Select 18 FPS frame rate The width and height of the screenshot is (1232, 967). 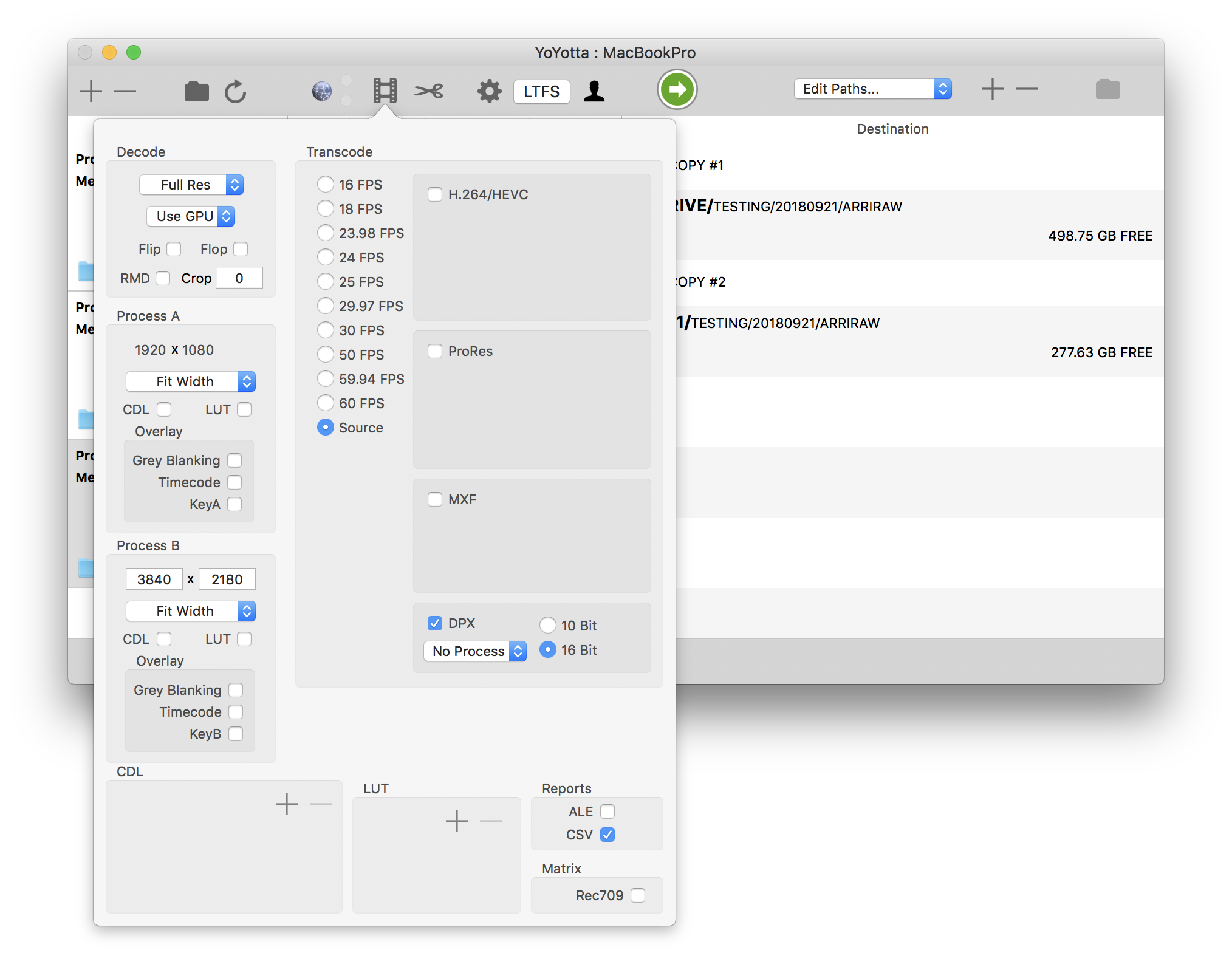(x=326, y=208)
